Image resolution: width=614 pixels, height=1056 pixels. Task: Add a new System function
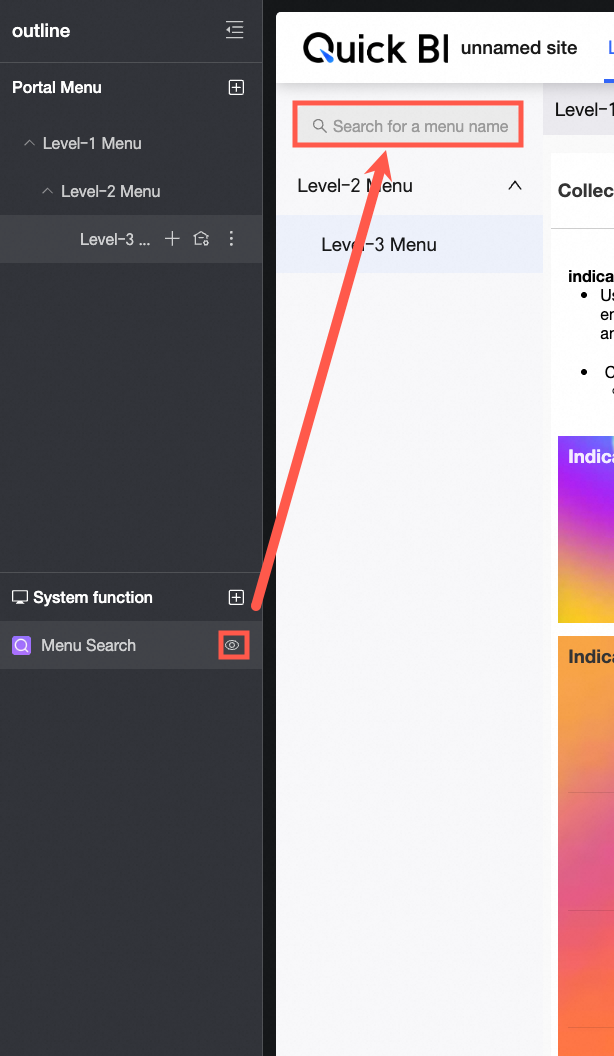236,597
